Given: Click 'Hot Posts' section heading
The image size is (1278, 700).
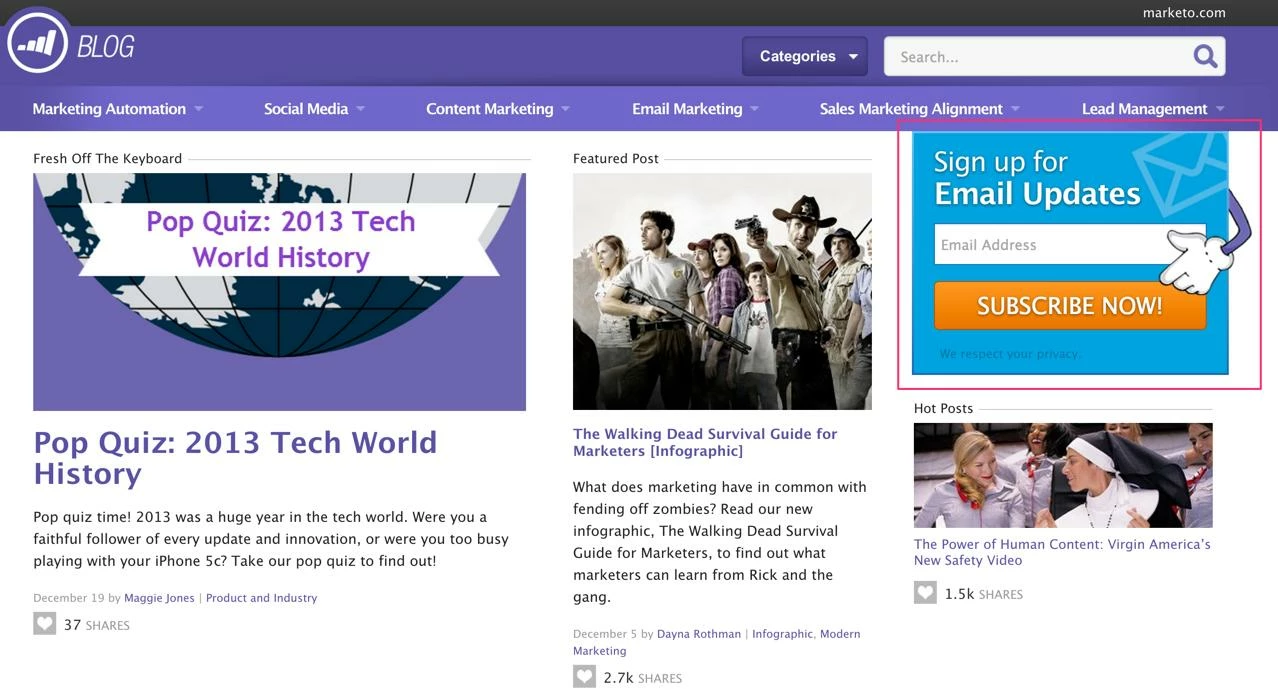Looking at the screenshot, I should (x=943, y=408).
